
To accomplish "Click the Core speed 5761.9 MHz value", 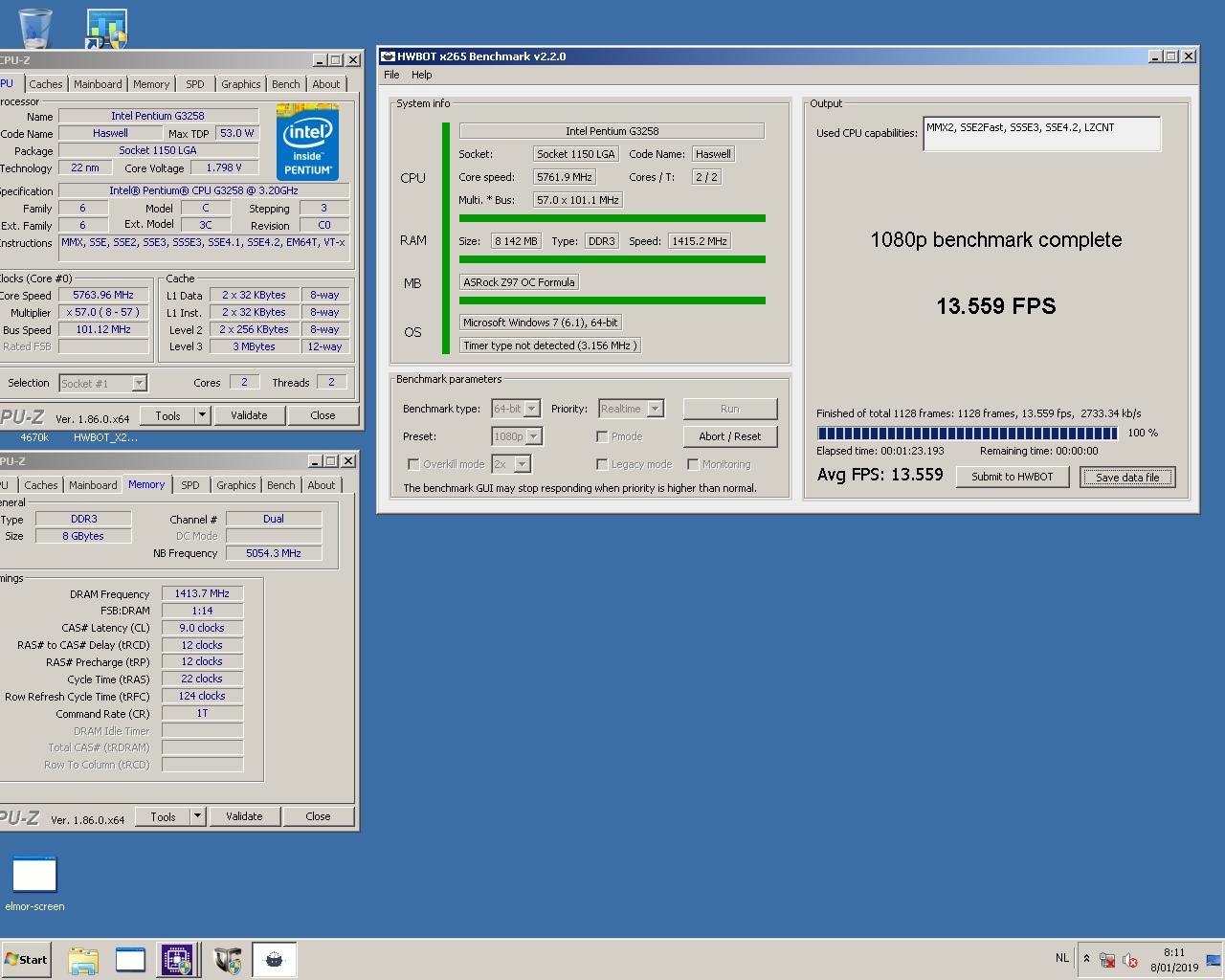I will click(x=565, y=177).
